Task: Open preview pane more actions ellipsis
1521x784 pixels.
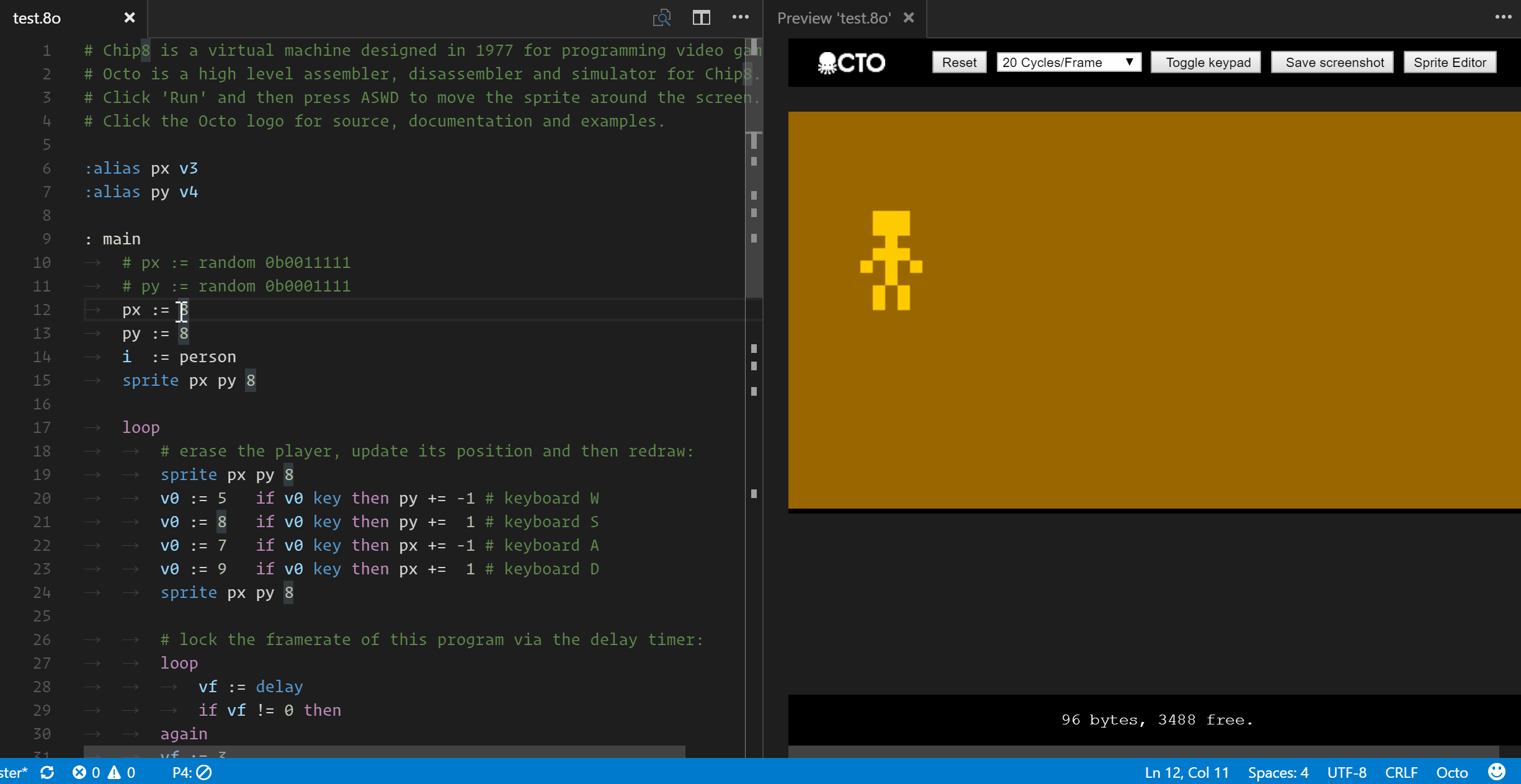Action: tap(1503, 17)
